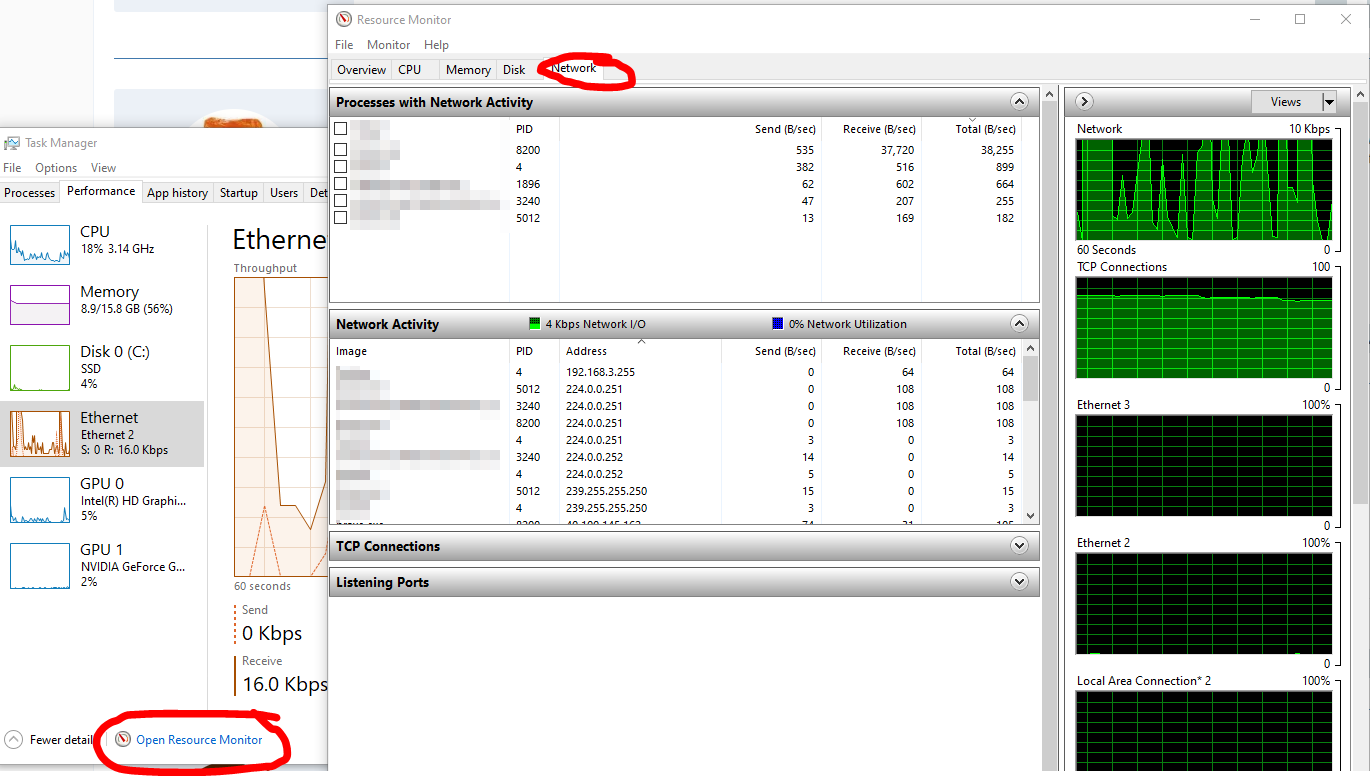The width and height of the screenshot is (1370, 776).
Task: Open the Monitor menu
Action: [388, 45]
